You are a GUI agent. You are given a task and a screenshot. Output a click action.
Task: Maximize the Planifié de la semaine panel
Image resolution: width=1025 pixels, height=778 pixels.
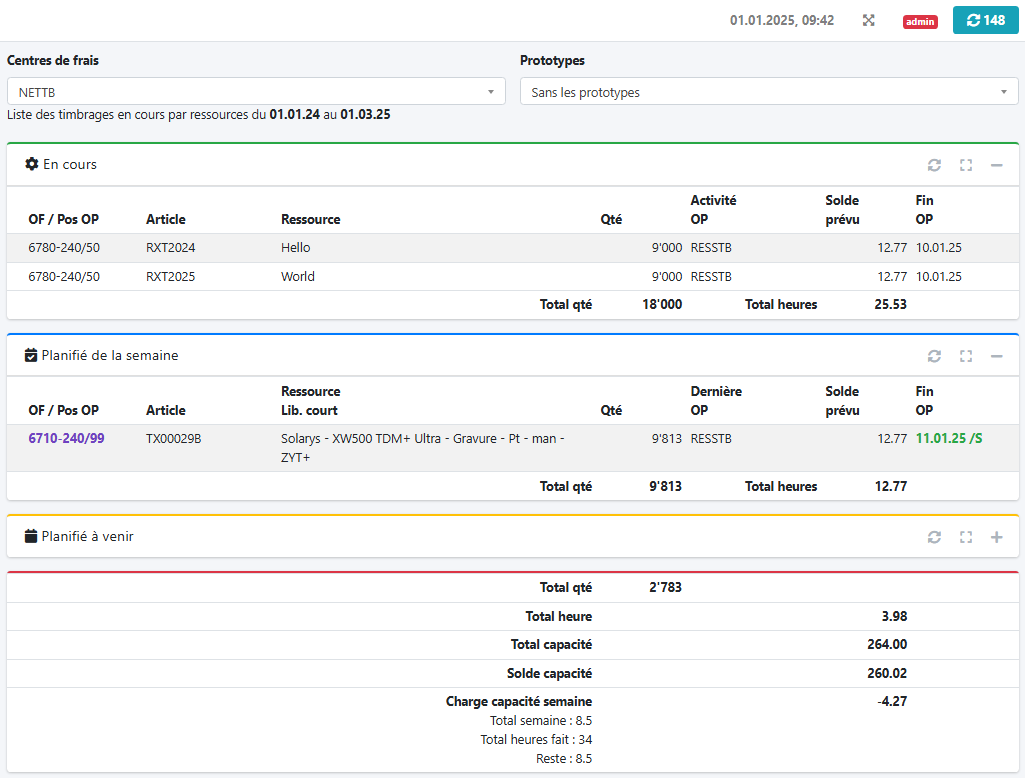tap(966, 356)
